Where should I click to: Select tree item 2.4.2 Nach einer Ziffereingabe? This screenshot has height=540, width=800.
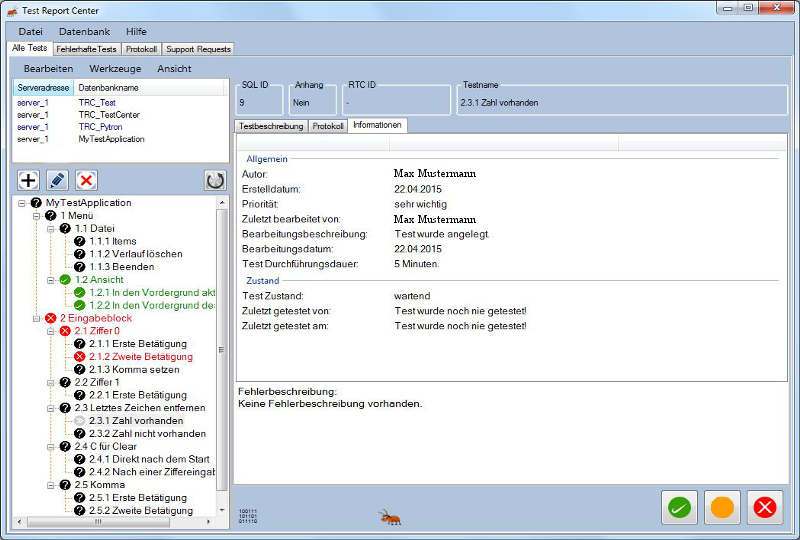pyautogui.click(x=152, y=472)
